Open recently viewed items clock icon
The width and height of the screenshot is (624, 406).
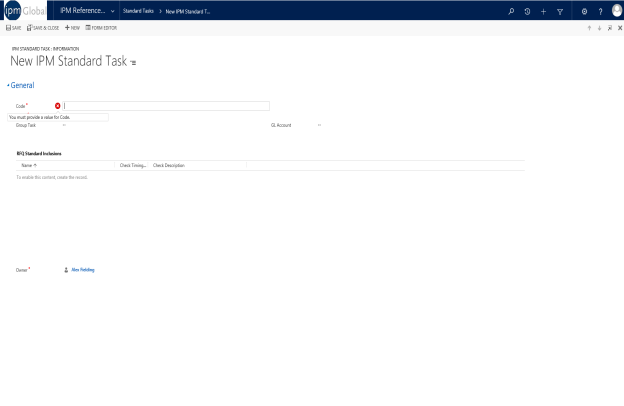coord(527,10)
